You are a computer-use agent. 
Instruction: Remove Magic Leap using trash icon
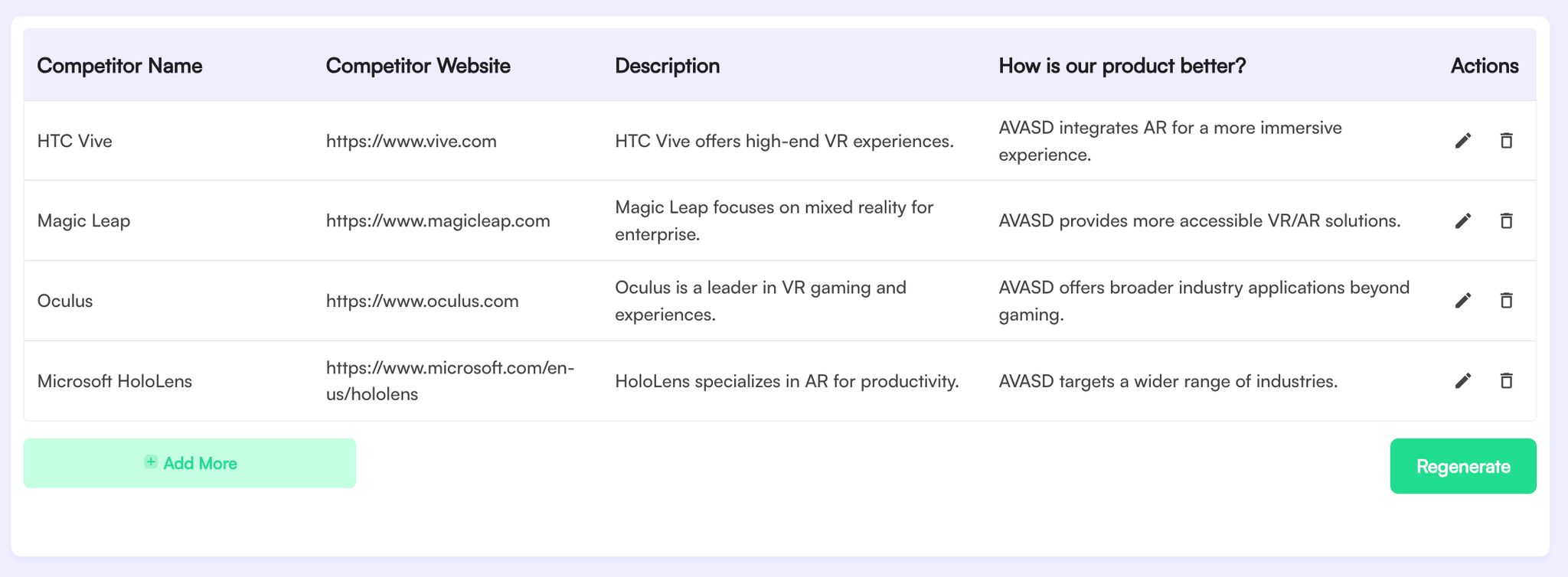tap(1506, 221)
